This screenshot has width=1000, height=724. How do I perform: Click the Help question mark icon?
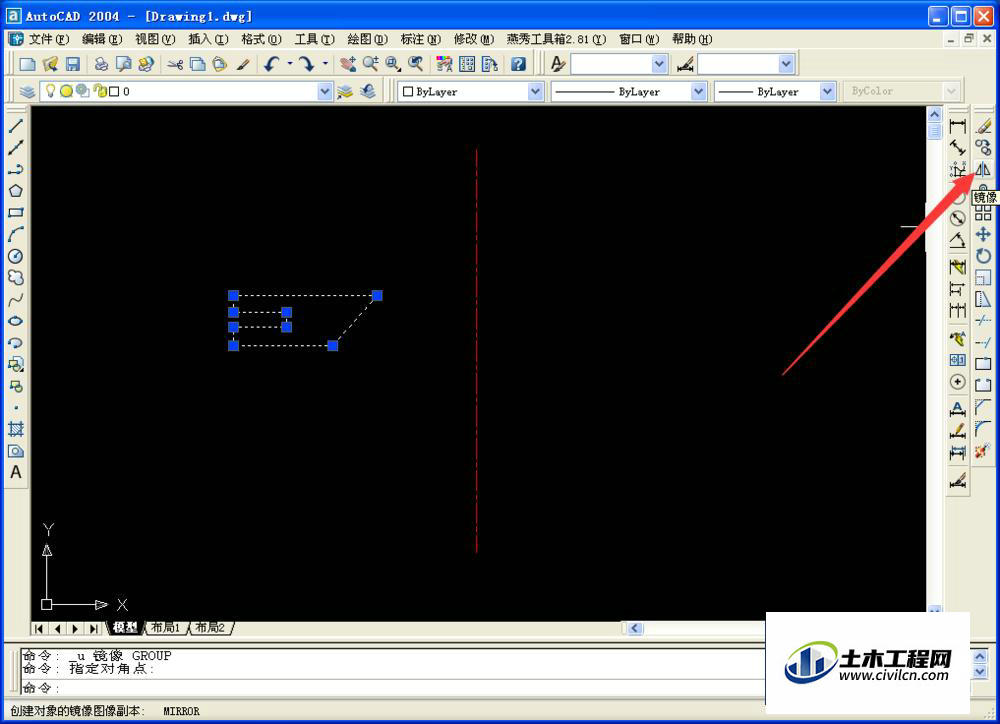click(518, 64)
